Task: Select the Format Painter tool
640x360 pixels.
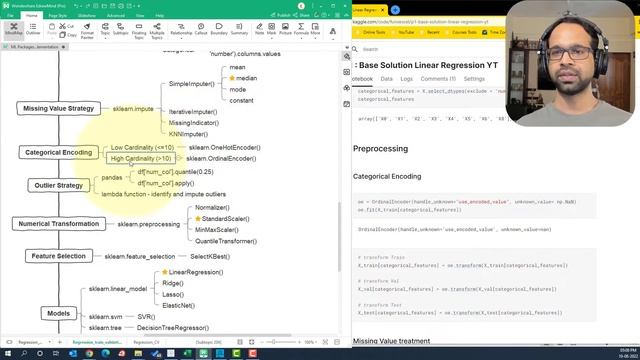Action: (x=87, y=31)
